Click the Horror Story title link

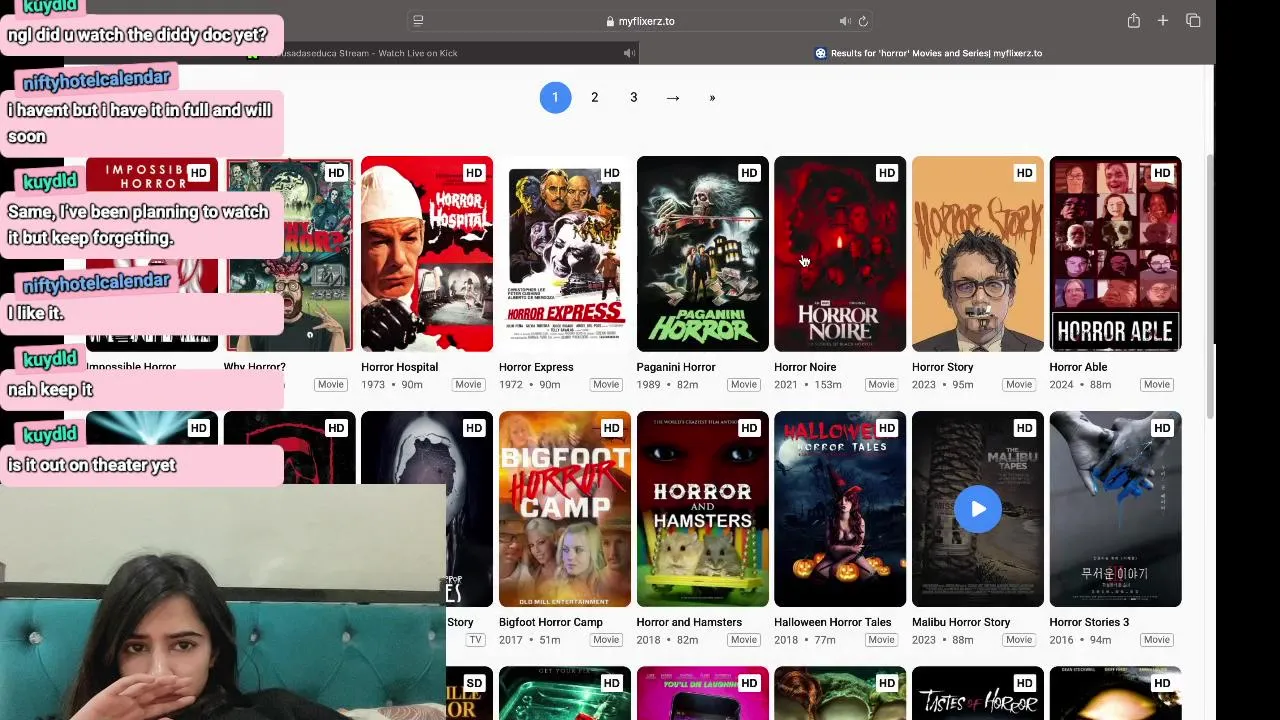tap(942, 367)
